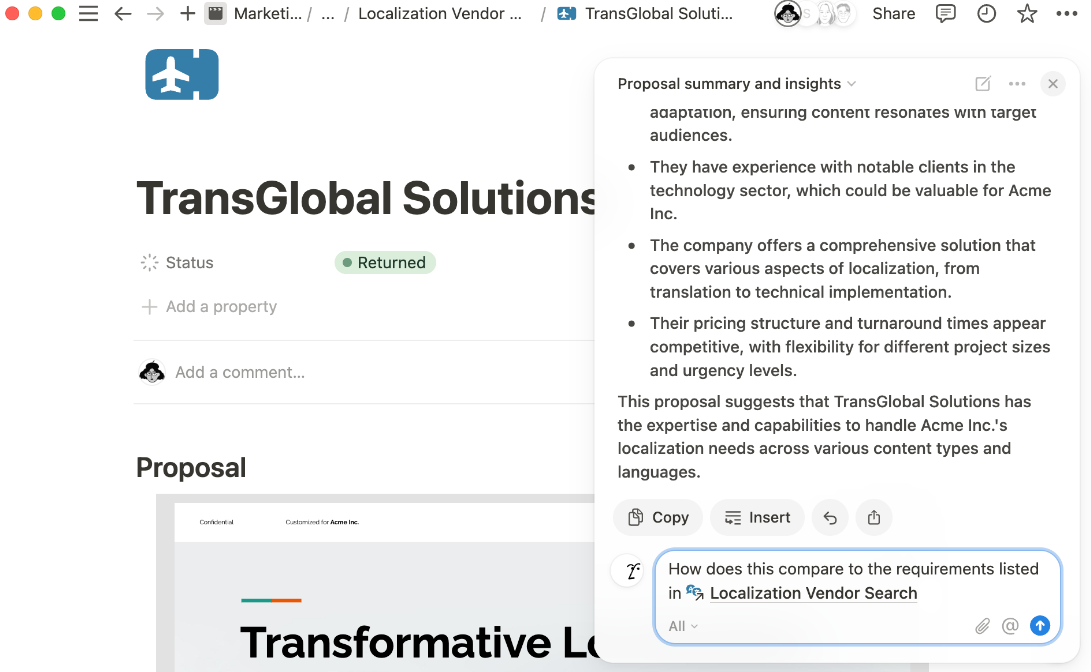The image size is (1091, 672).
Task: Open the All sources dropdown
Action: pos(683,626)
